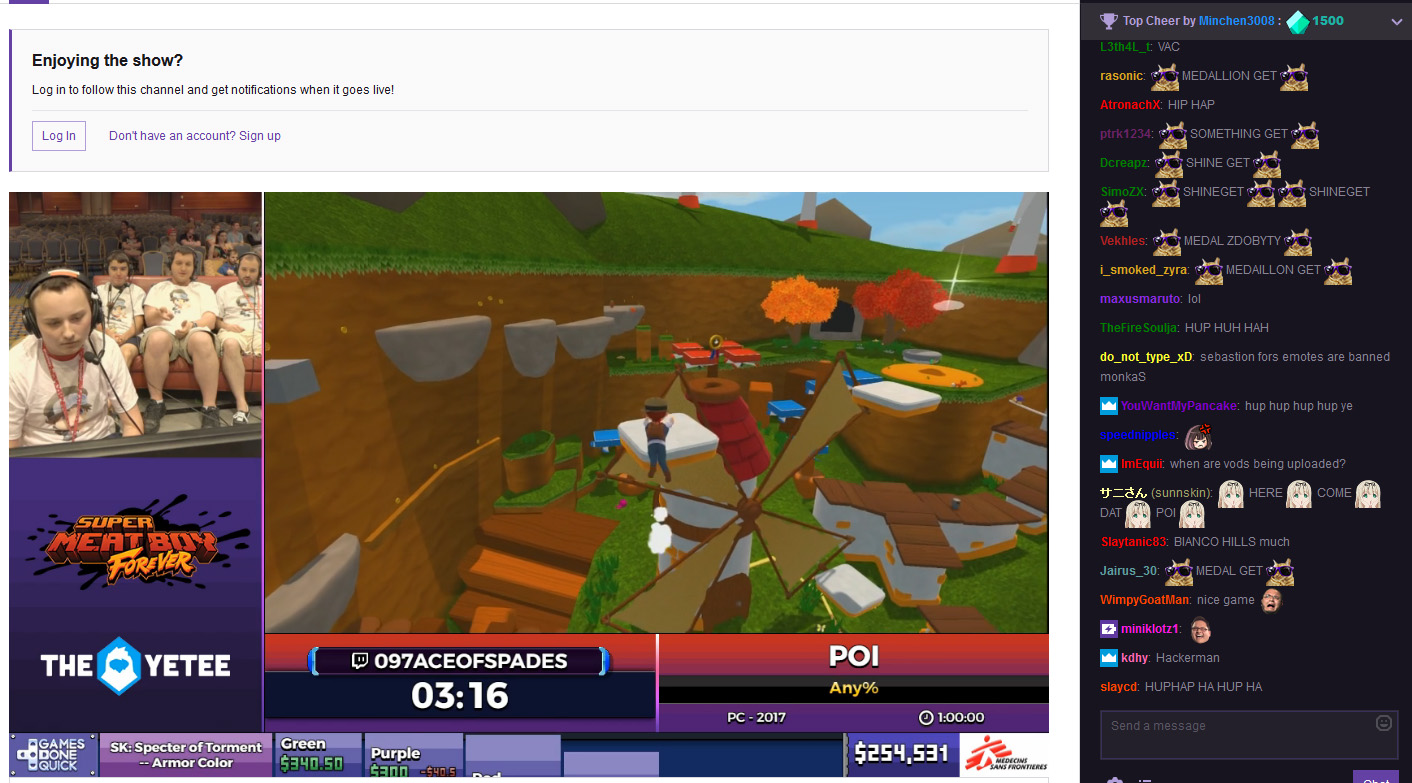The width and height of the screenshot is (1412, 783).
Task: Click username Slaytanic83 in chat
Action: [x=1134, y=542]
